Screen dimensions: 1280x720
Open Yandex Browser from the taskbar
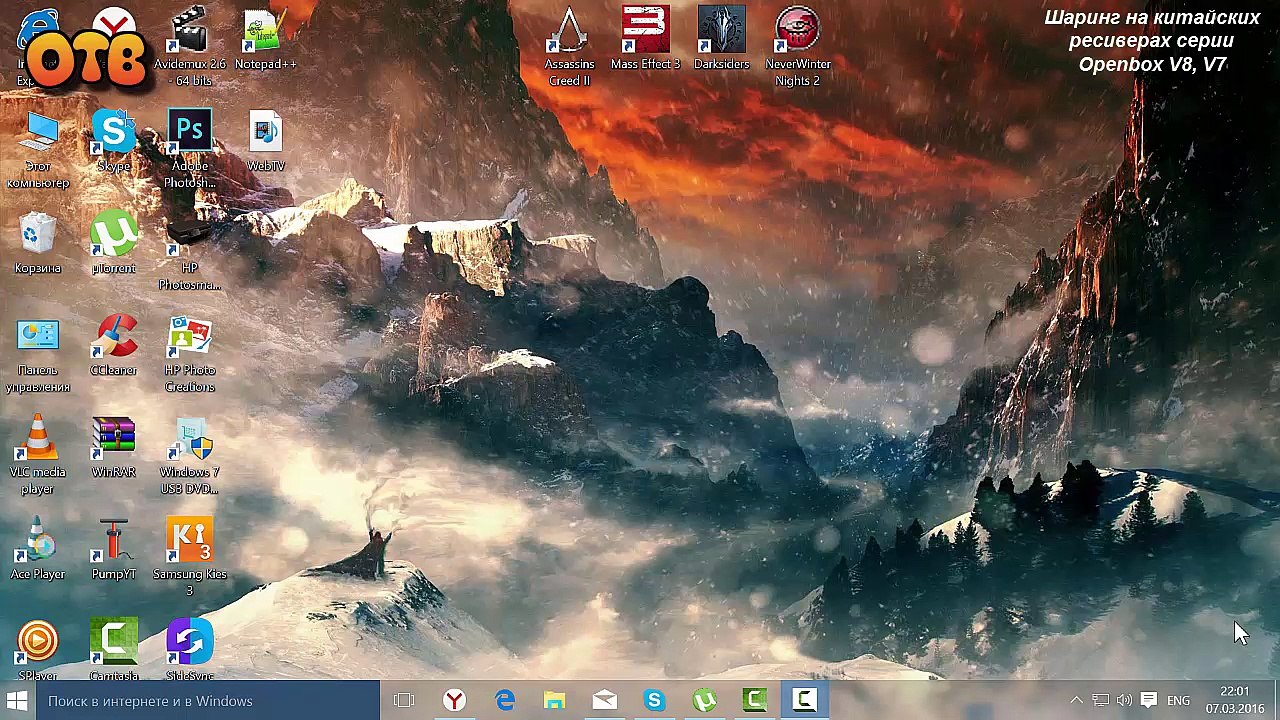point(454,701)
